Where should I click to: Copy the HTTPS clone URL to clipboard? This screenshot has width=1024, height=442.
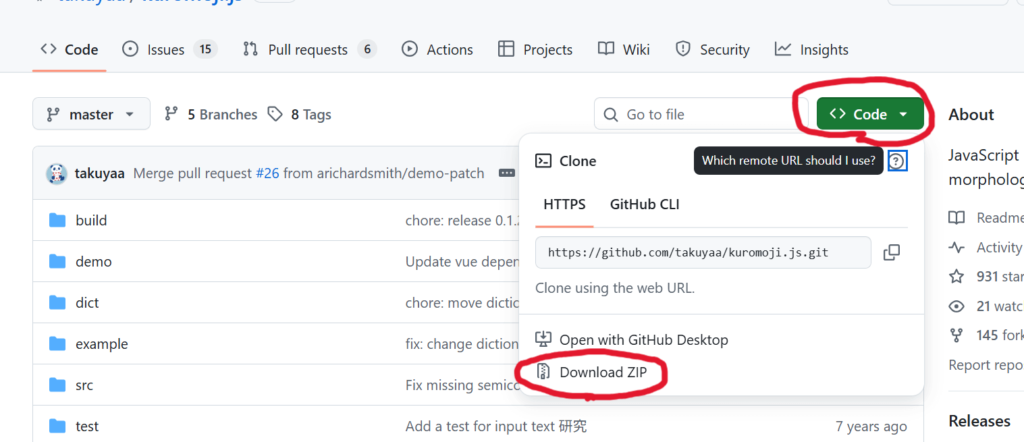(x=892, y=253)
